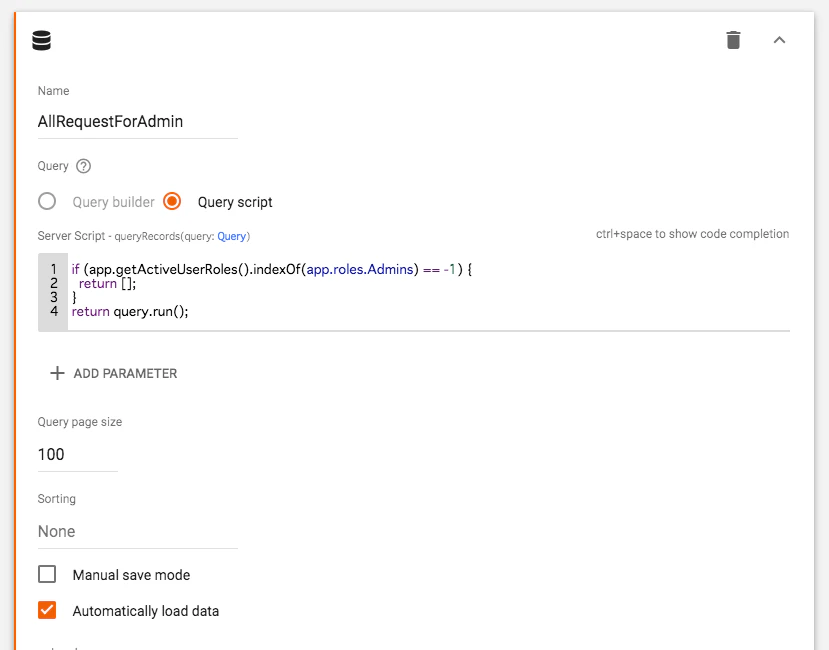Click the 'return [];' line in script
The height and width of the screenshot is (650, 829).
pos(107,283)
